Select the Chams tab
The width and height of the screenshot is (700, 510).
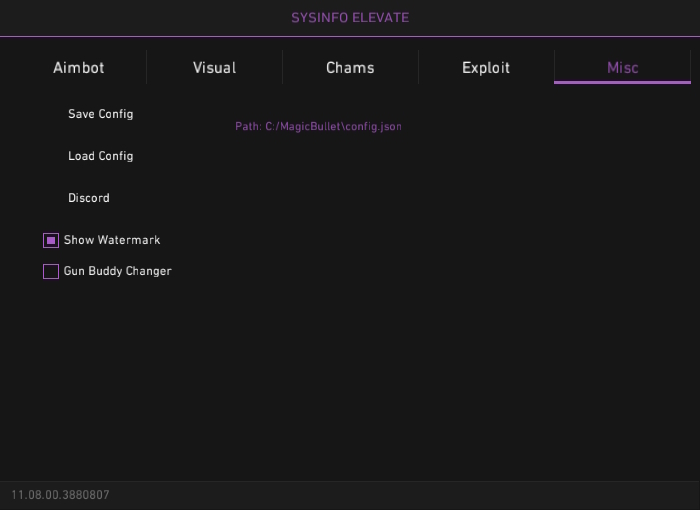click(350, 68)
